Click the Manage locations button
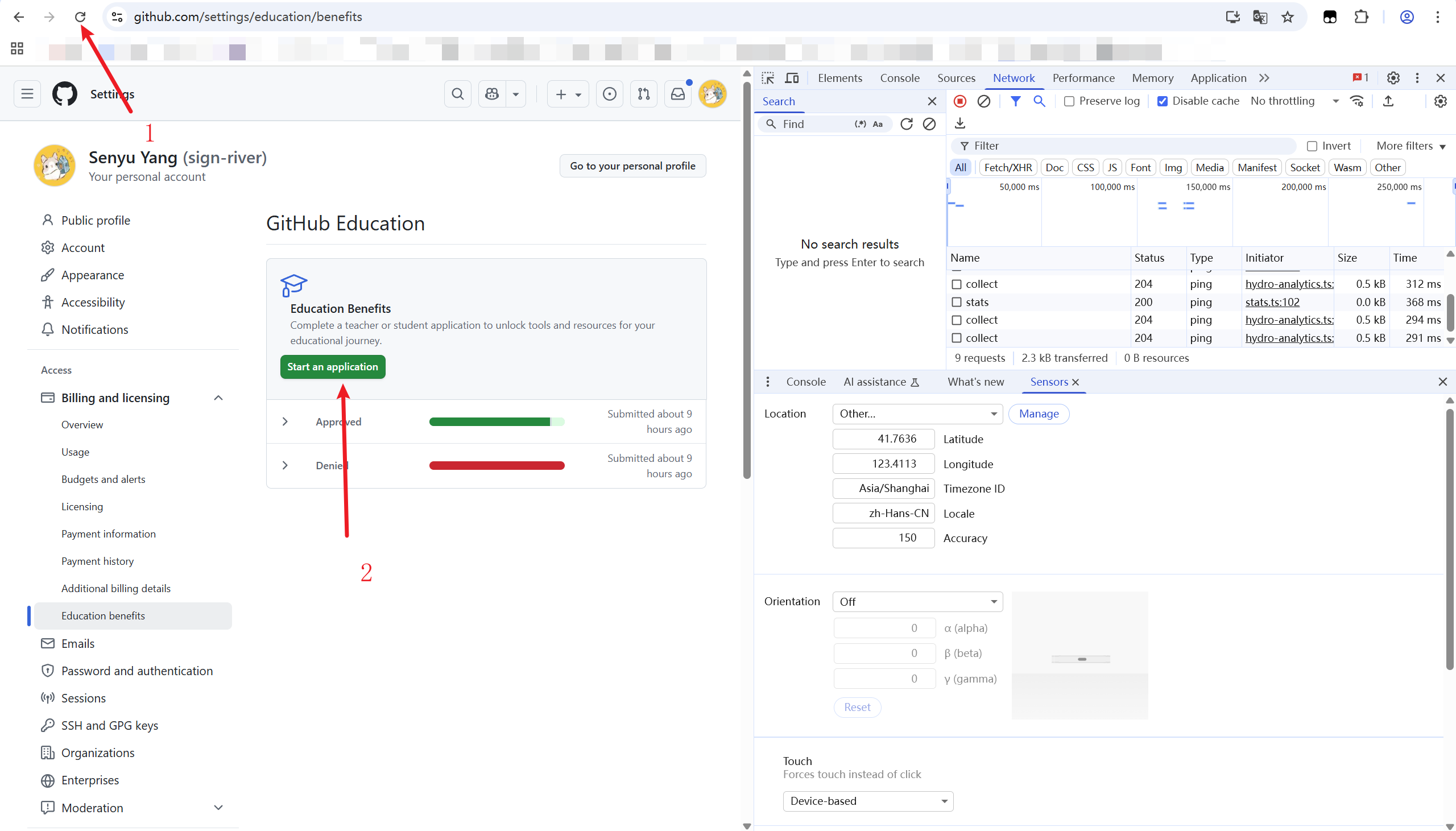Viewport: 1456px width, 831px height. click(1039, 414)
